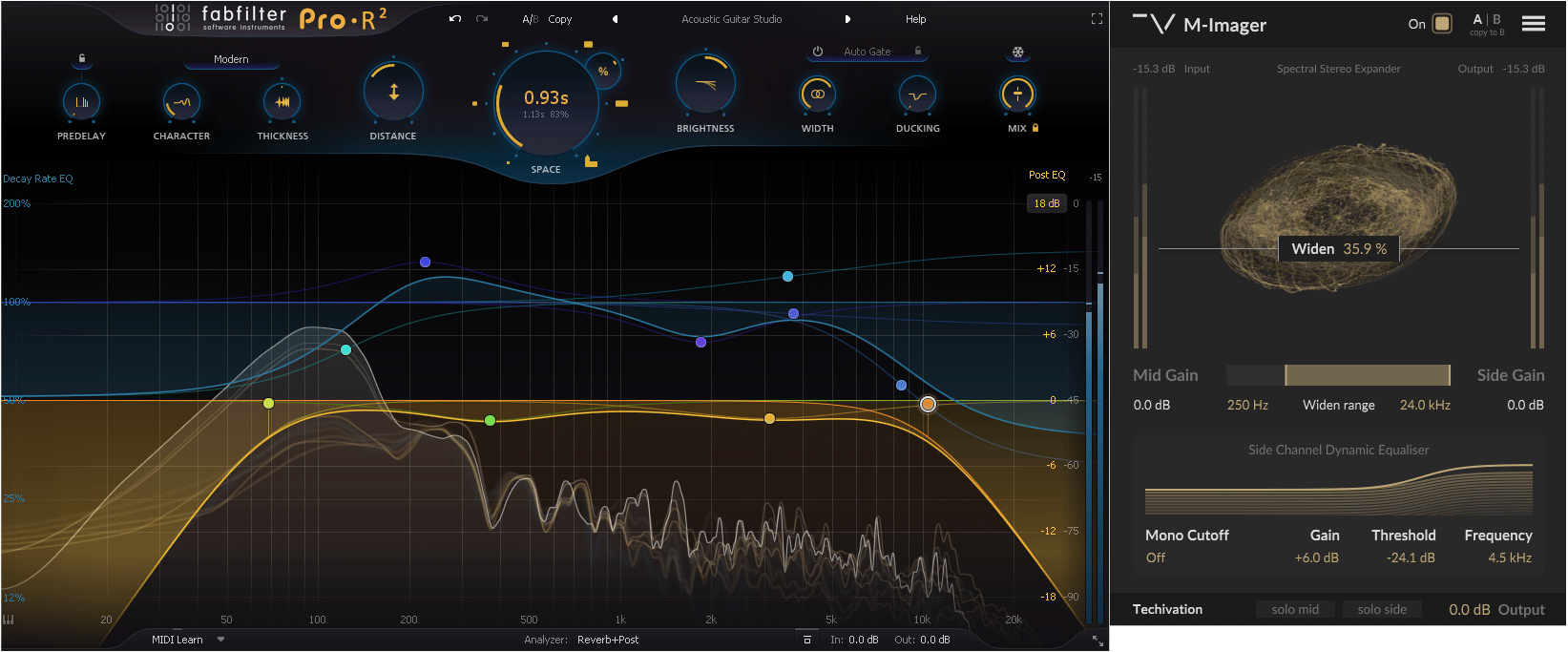1568x652 pixels.
Task: Click the Auto Gate label
Action: 867,52
